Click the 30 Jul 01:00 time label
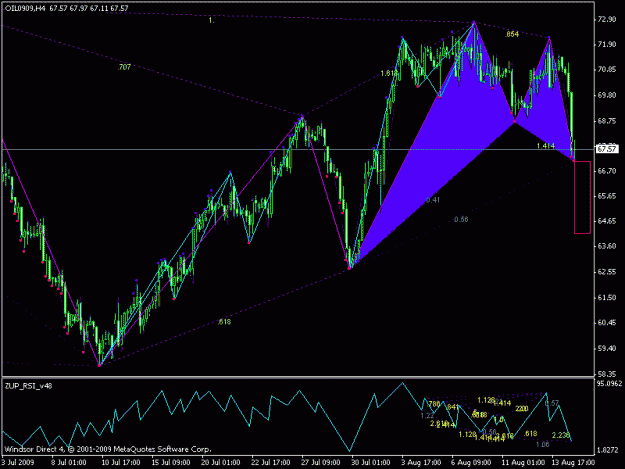Viewport: 625px width, 469px height. 370,463
